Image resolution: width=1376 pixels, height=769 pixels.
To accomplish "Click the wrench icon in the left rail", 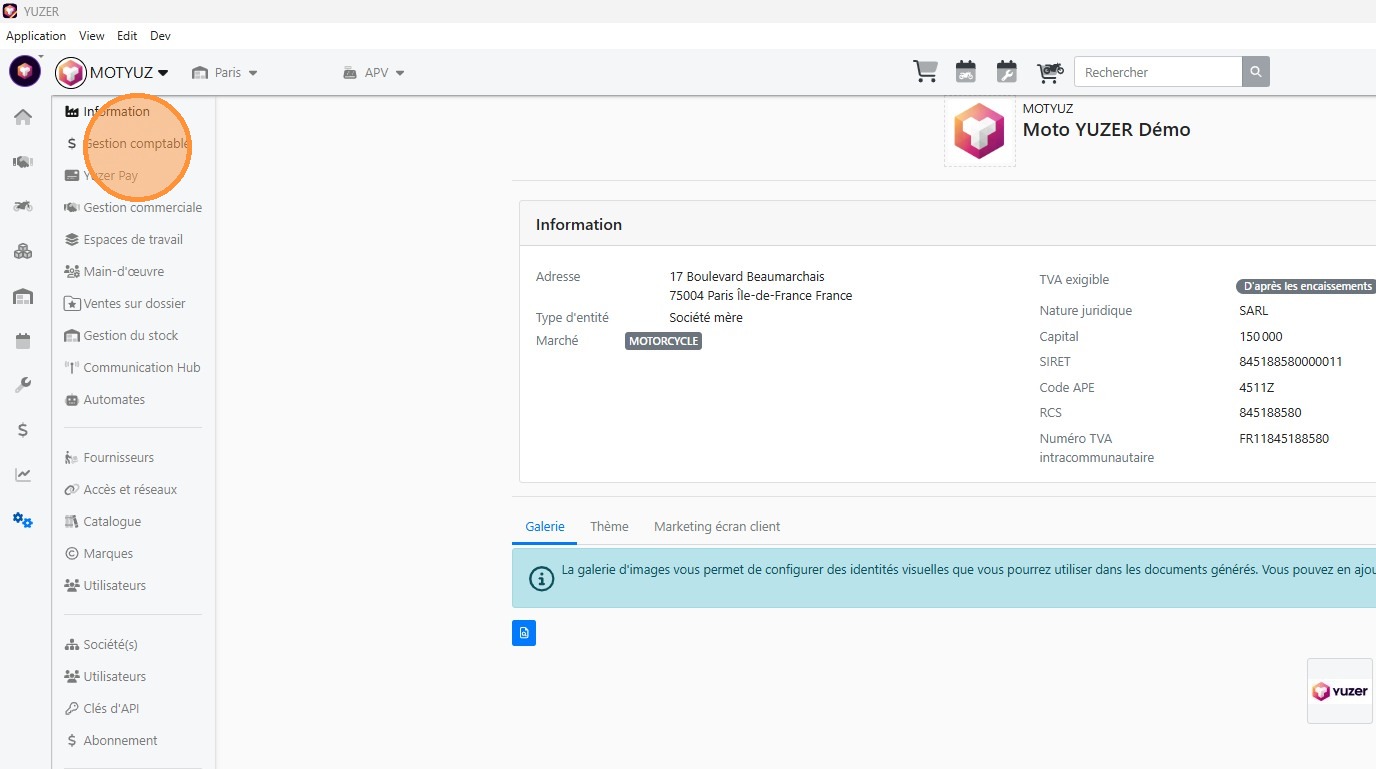I will click(23, 385).
